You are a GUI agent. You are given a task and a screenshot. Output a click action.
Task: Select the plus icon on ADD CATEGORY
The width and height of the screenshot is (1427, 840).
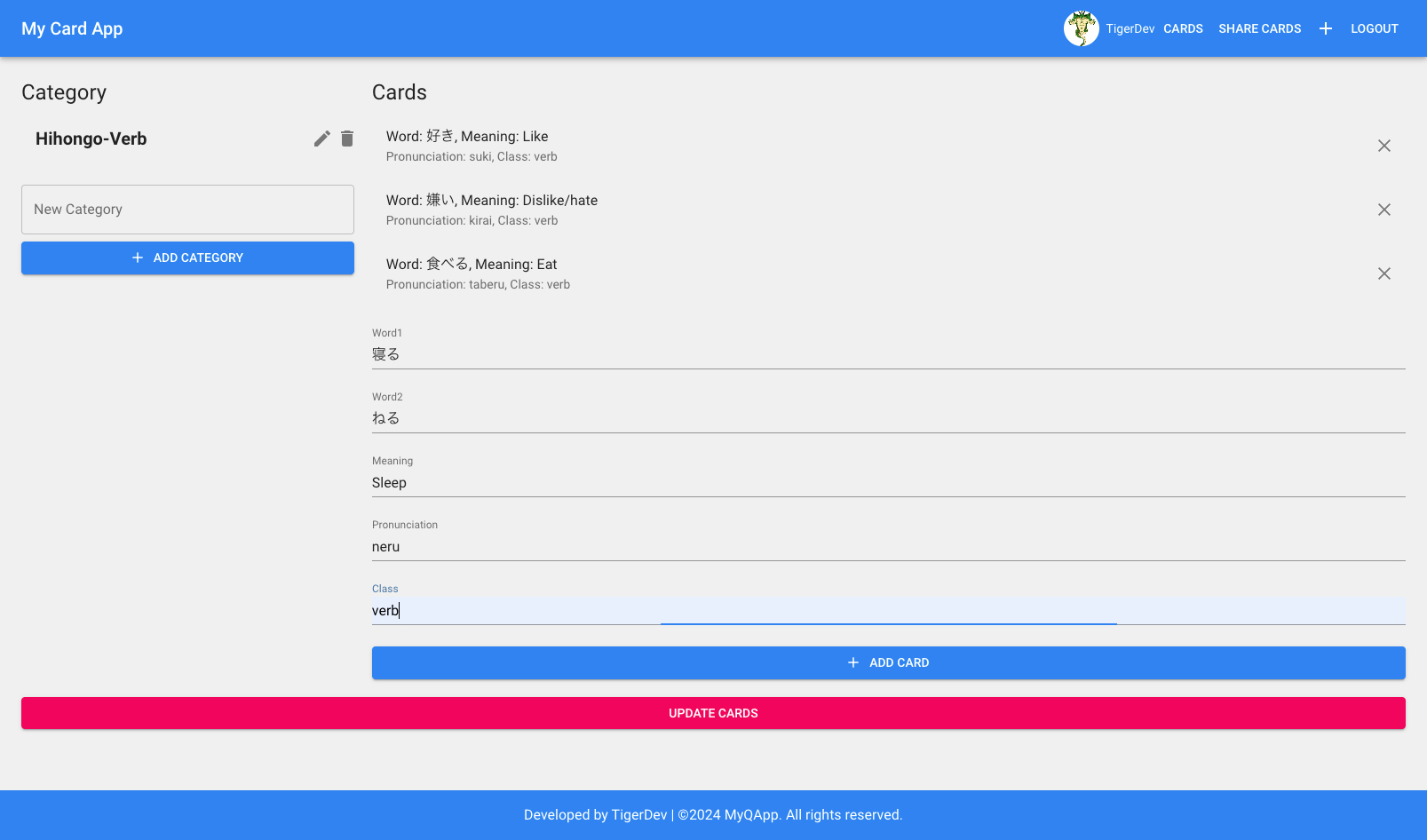click(138, 258)
